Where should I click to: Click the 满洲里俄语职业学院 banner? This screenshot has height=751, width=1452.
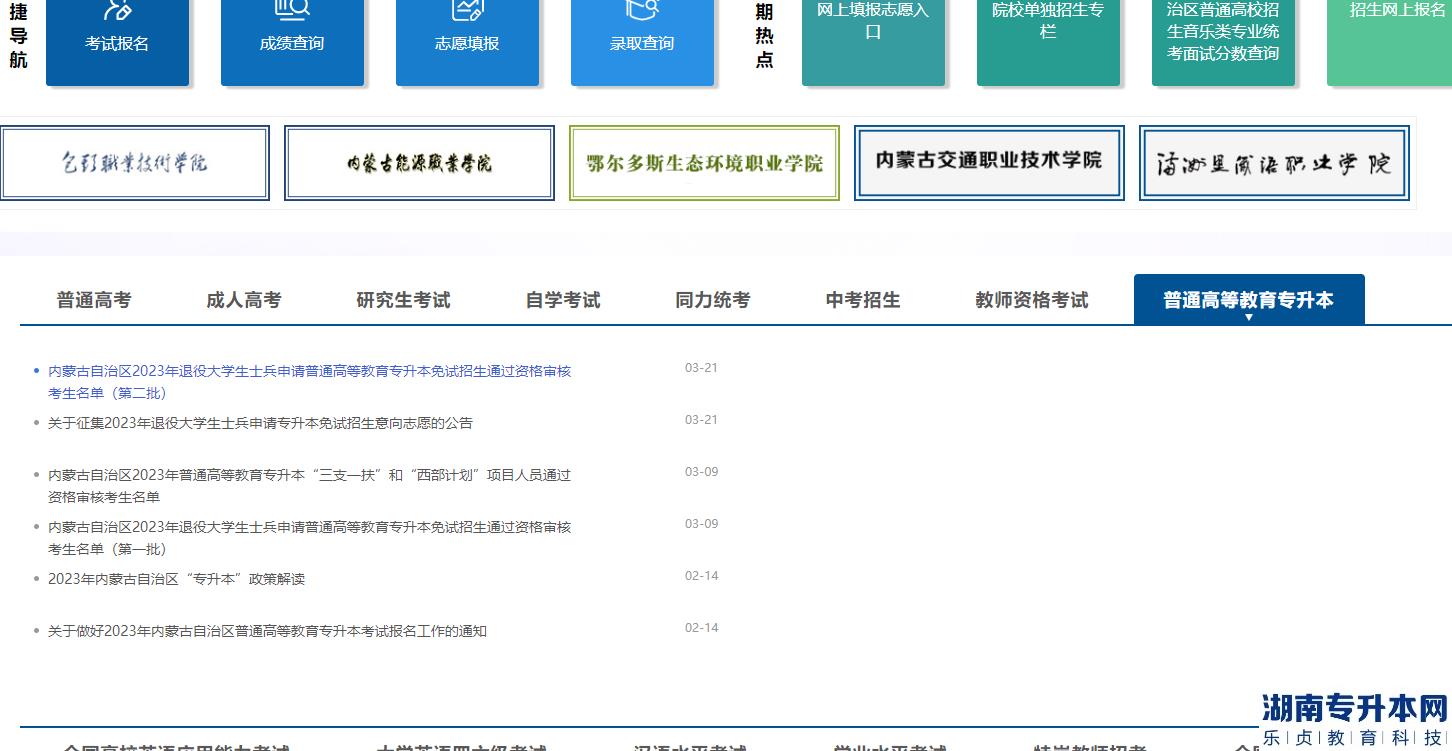click(x=1274, y=163)
